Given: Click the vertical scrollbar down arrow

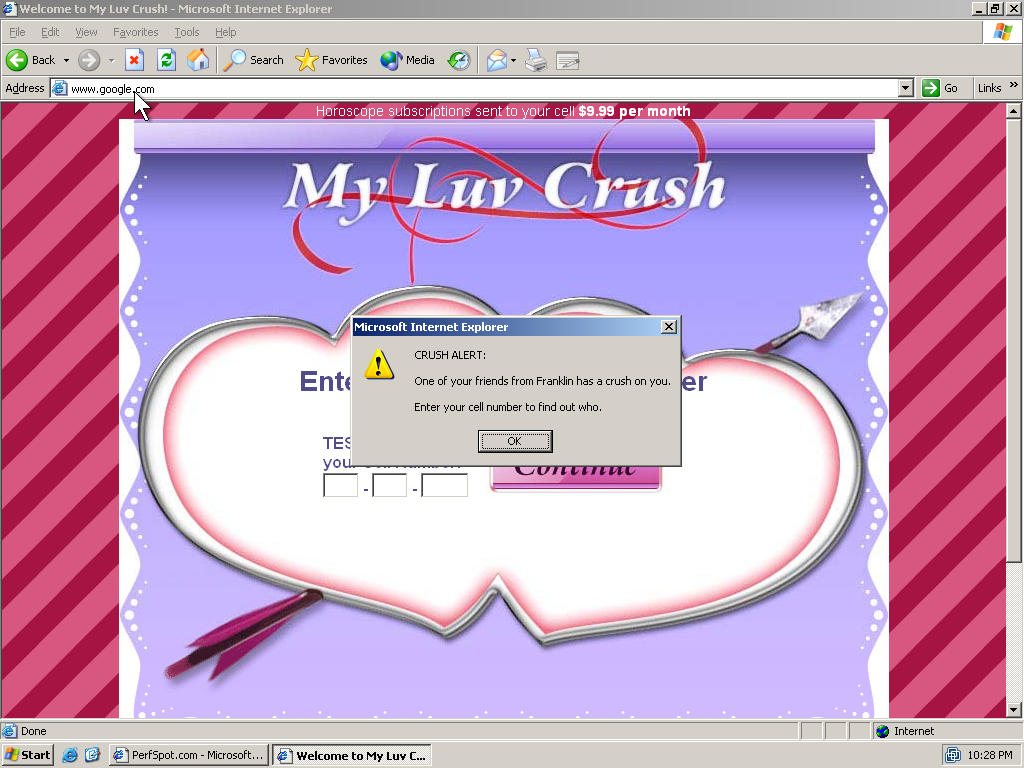Looking at the screenshot, I should 1013,709.
